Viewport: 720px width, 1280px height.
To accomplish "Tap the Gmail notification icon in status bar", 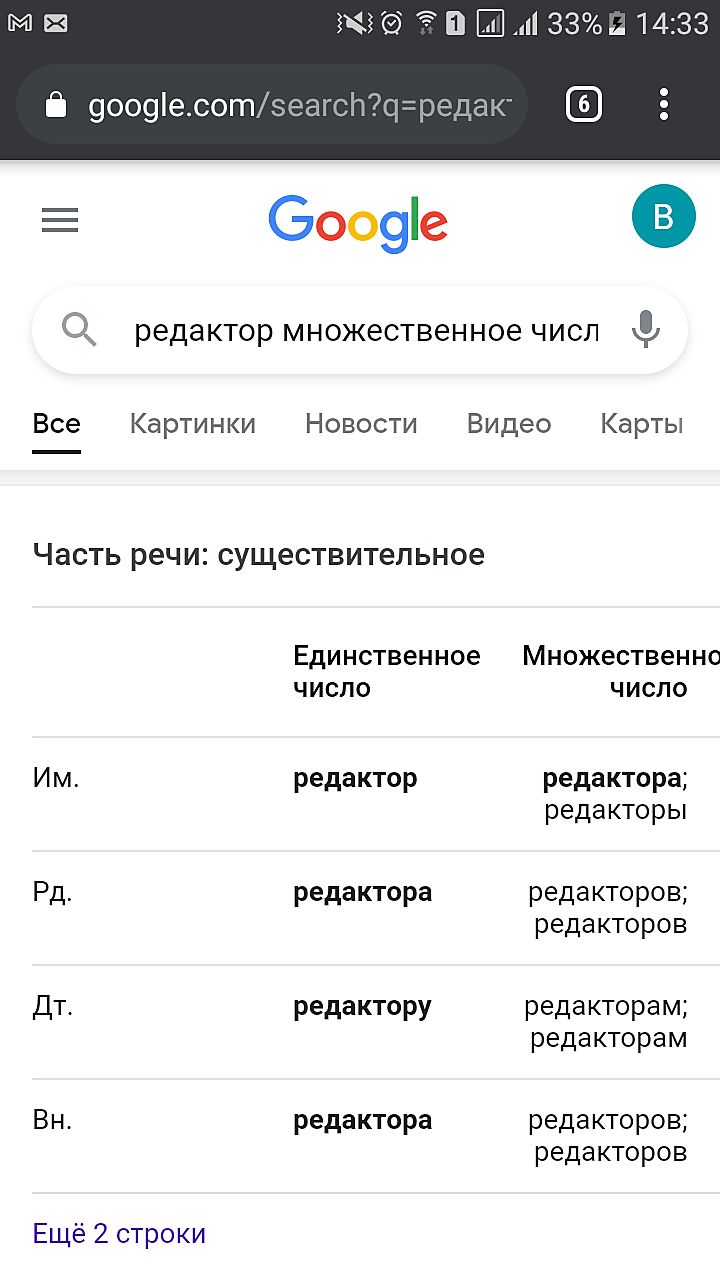I will pyautogui.click(x=19, y=23).
